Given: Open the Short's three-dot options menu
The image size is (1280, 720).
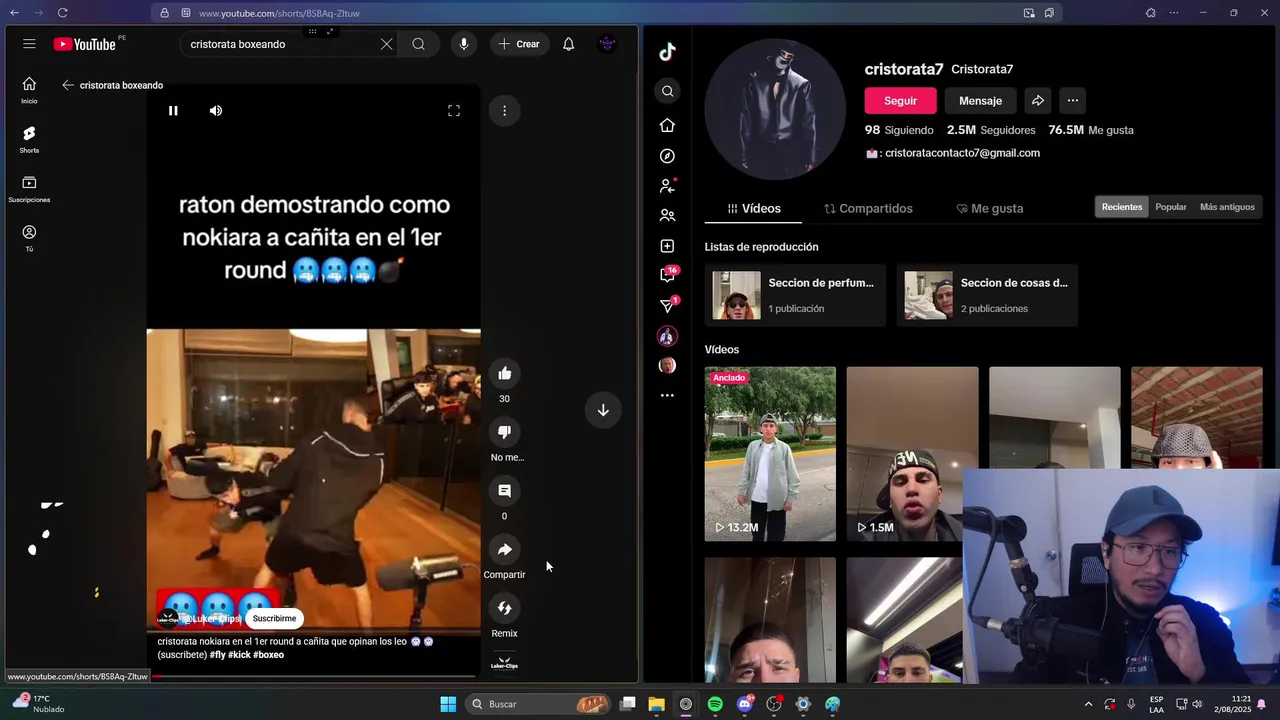Looking at the screenshot, I should pos(504,111).
